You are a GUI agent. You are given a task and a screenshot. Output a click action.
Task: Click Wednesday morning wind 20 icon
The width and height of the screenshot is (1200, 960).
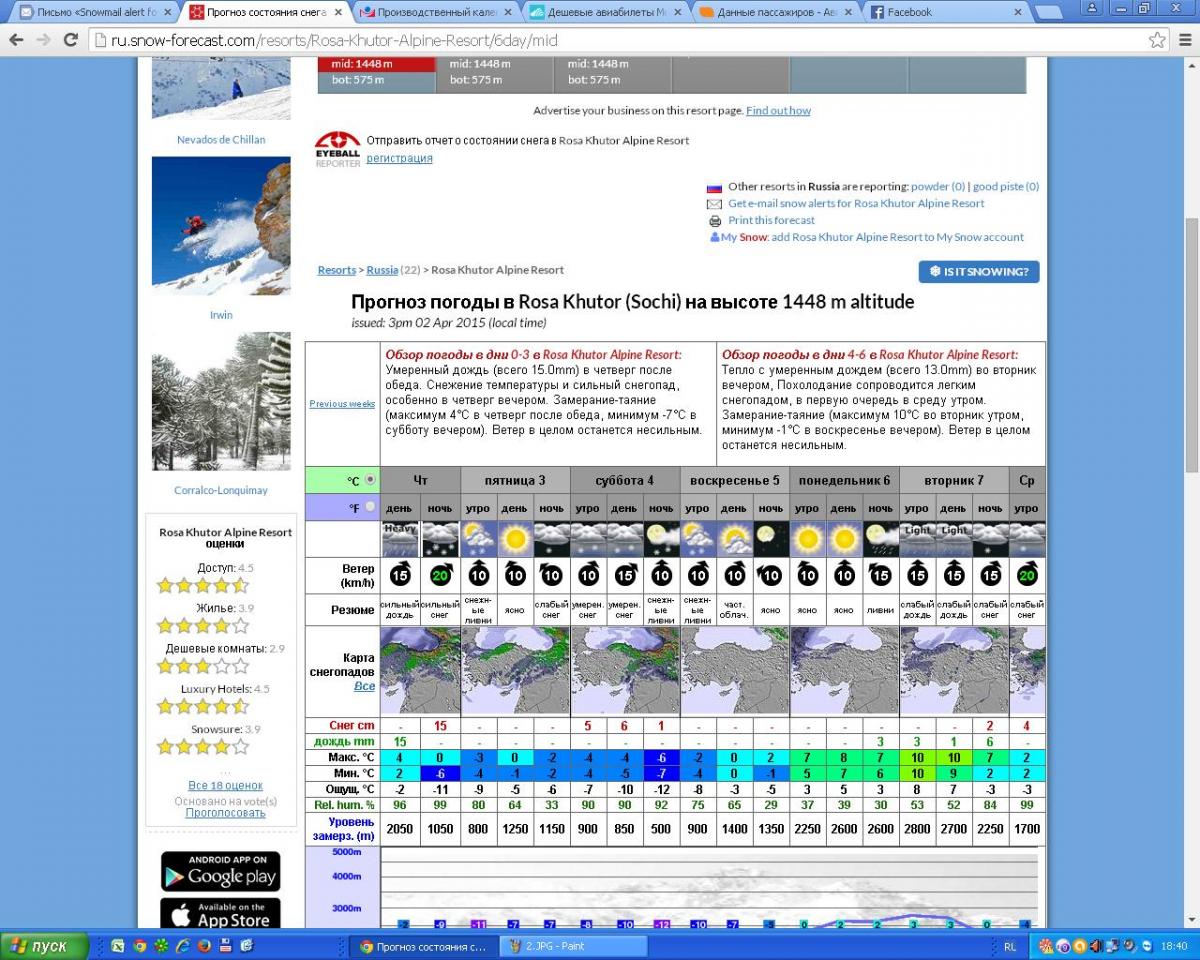pyautogui.click(x=1027, y=575)
